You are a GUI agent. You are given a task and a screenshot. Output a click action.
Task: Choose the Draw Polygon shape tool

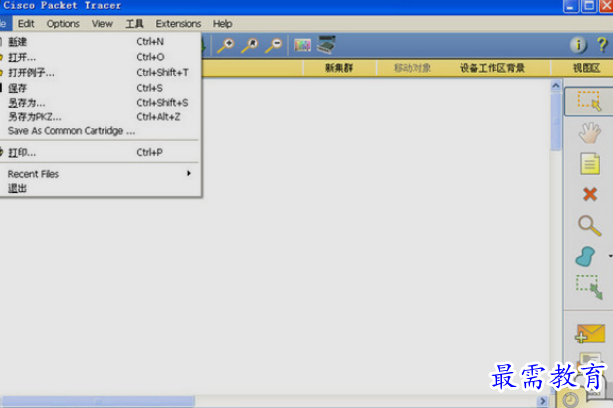point(586,256)
